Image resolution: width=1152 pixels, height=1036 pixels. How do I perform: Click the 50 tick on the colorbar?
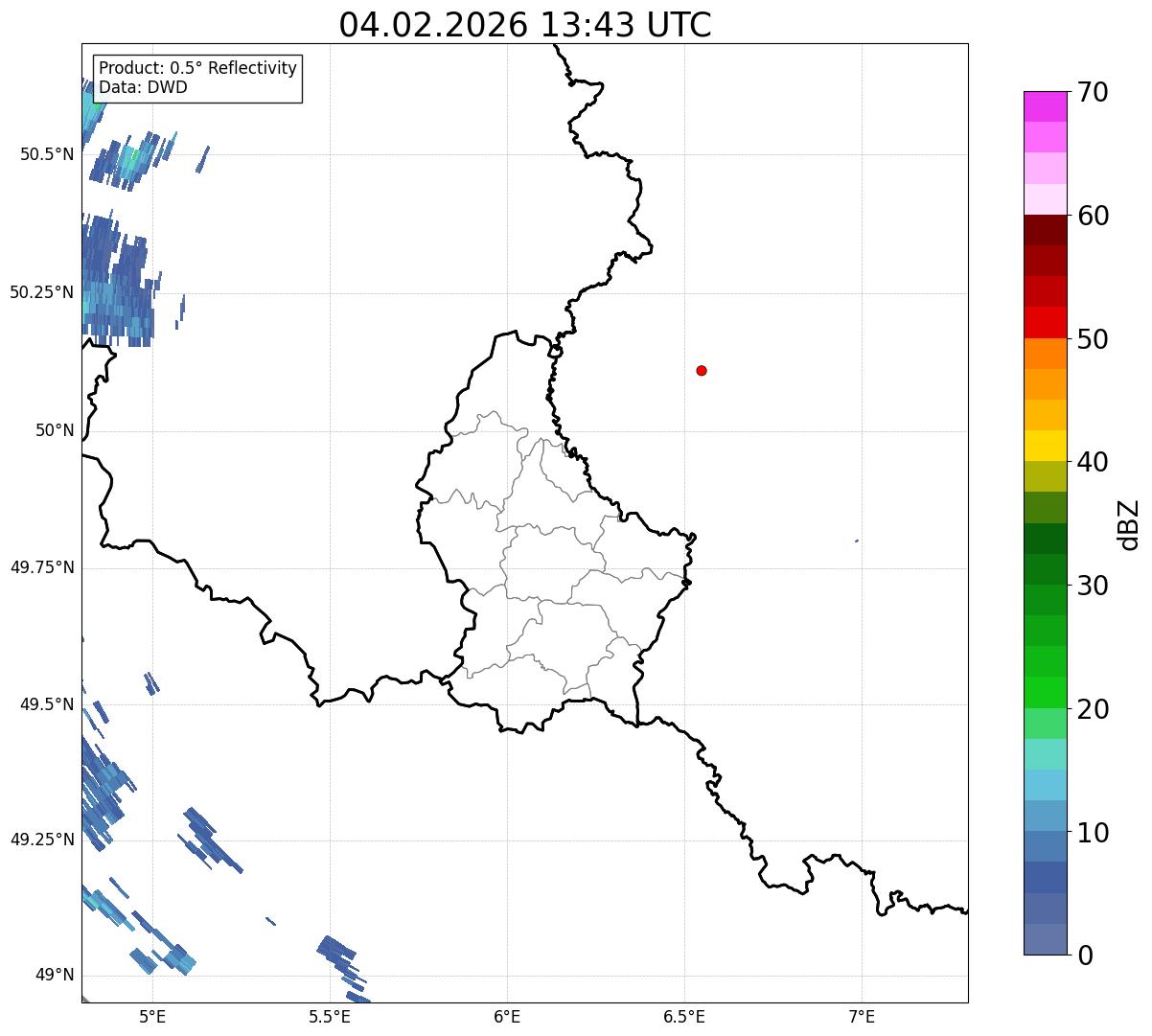tap(1093, 339)
